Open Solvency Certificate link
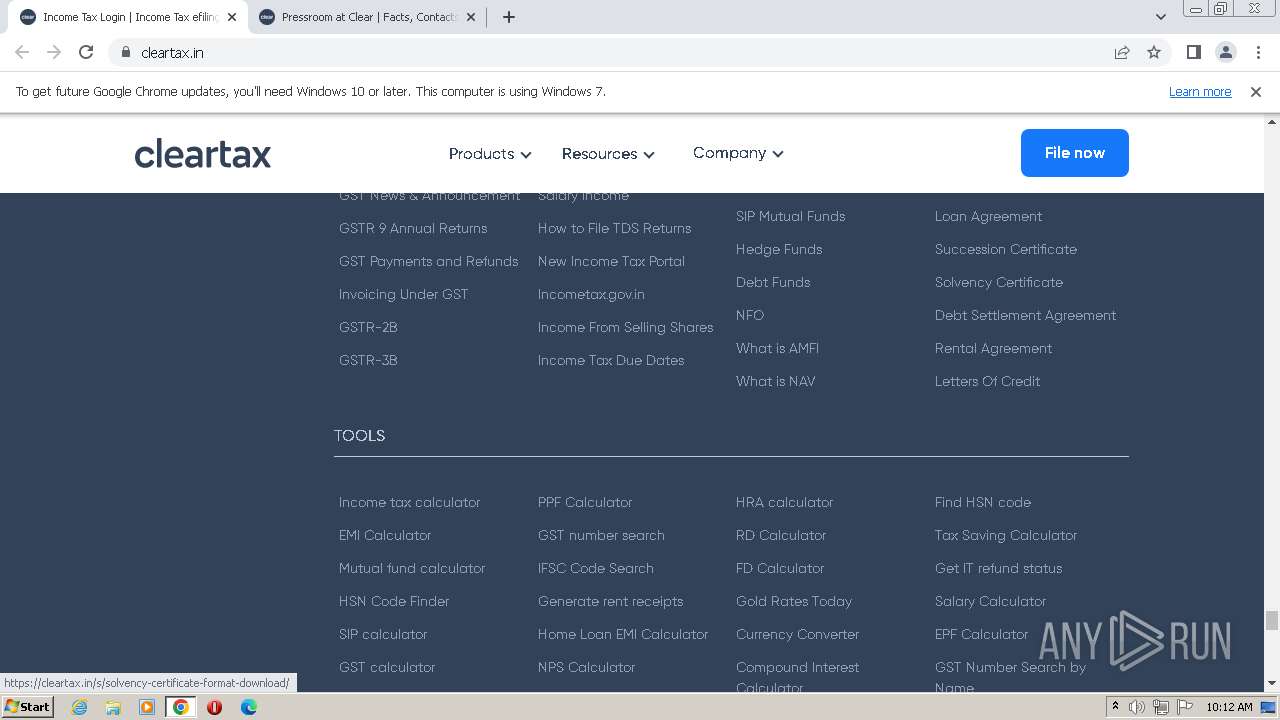1280x720 pixels. (x=999, y=282)
